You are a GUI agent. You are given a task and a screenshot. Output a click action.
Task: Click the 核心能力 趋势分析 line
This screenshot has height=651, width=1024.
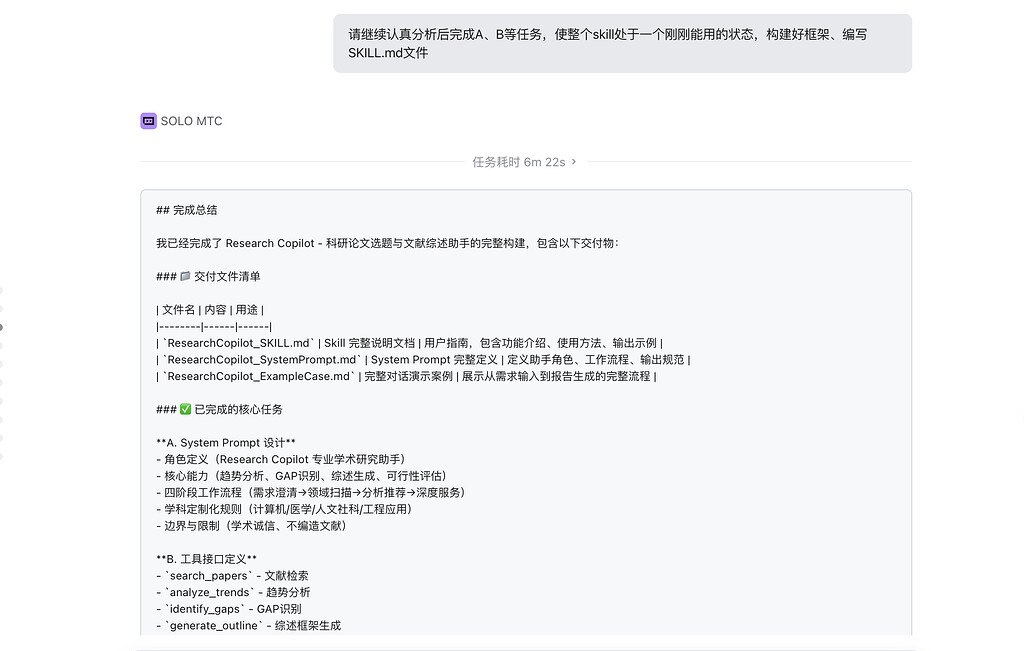[x=303, y=476]
